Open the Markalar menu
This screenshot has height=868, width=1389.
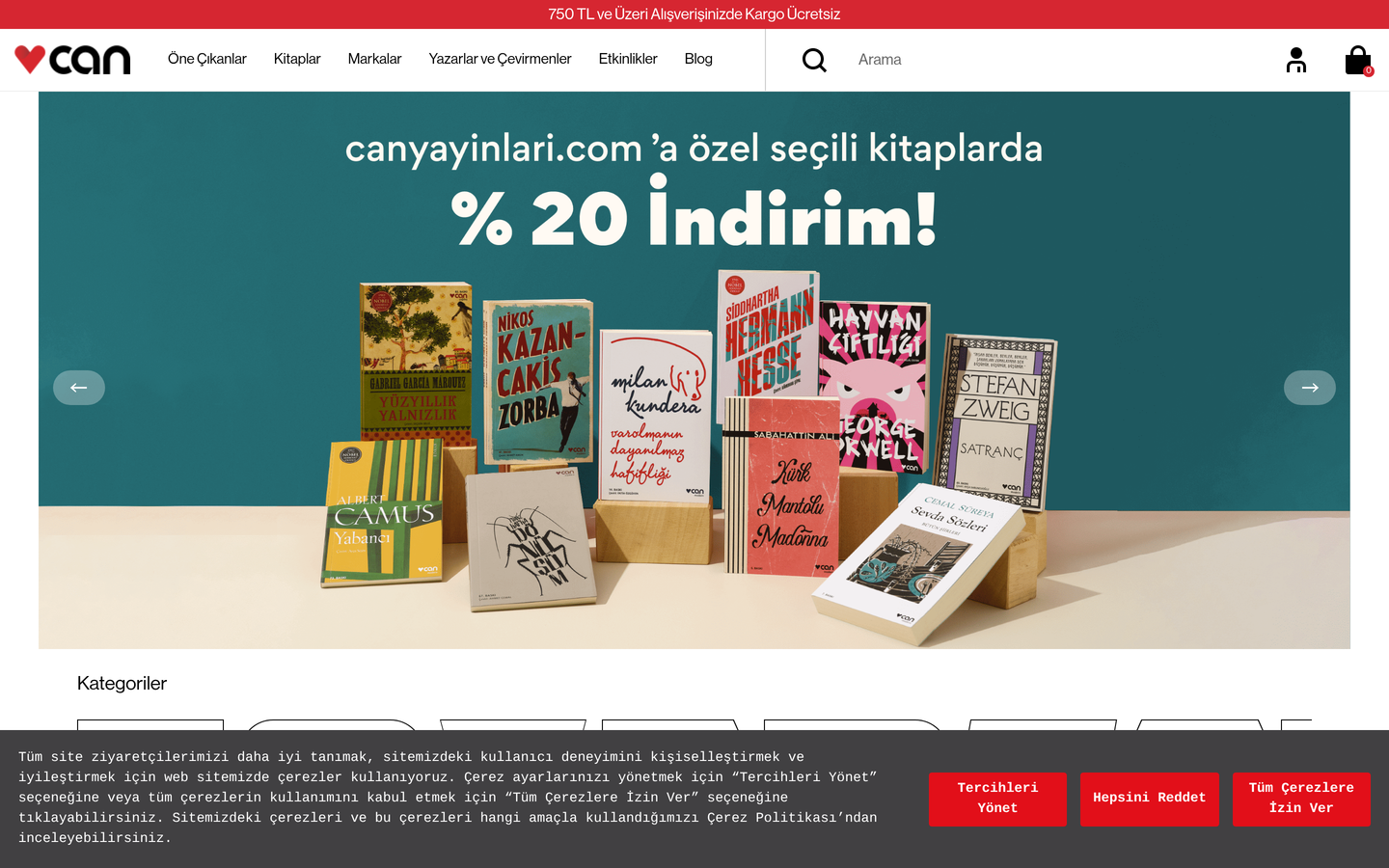[374, 59]
